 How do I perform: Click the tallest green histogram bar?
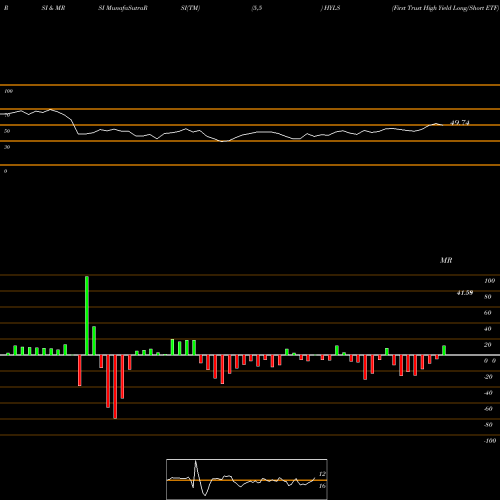tap(87, 316)
